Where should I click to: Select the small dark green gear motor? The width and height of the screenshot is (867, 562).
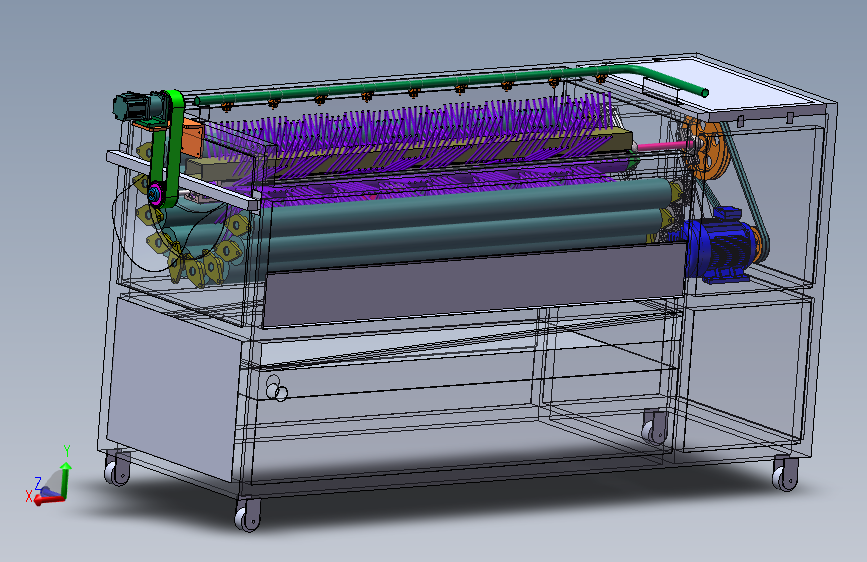point(138,106)
